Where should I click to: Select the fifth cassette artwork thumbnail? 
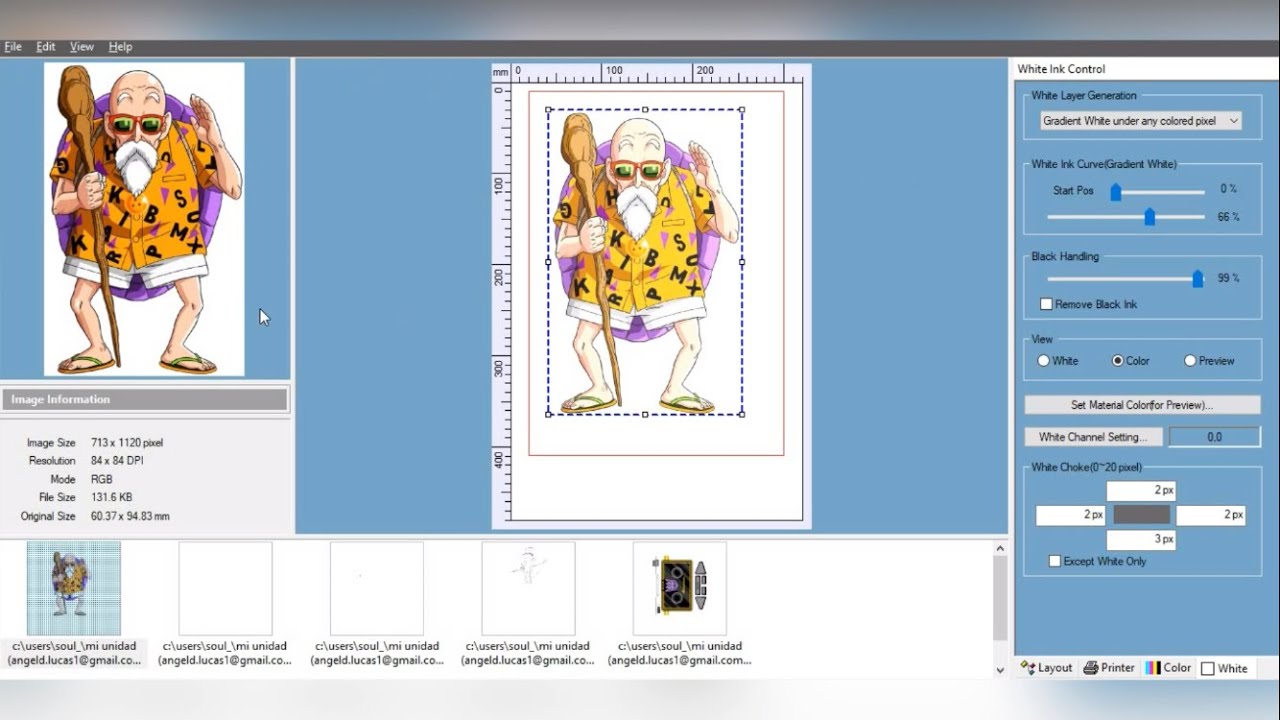(680, 588)
